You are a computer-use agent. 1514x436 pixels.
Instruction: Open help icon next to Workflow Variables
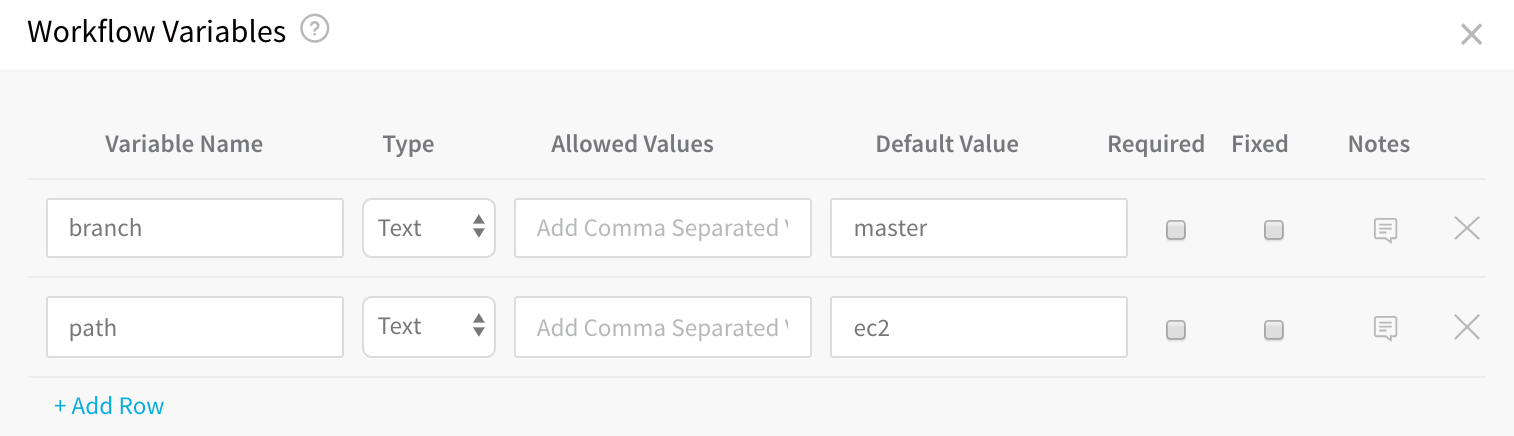click(315, 31)
